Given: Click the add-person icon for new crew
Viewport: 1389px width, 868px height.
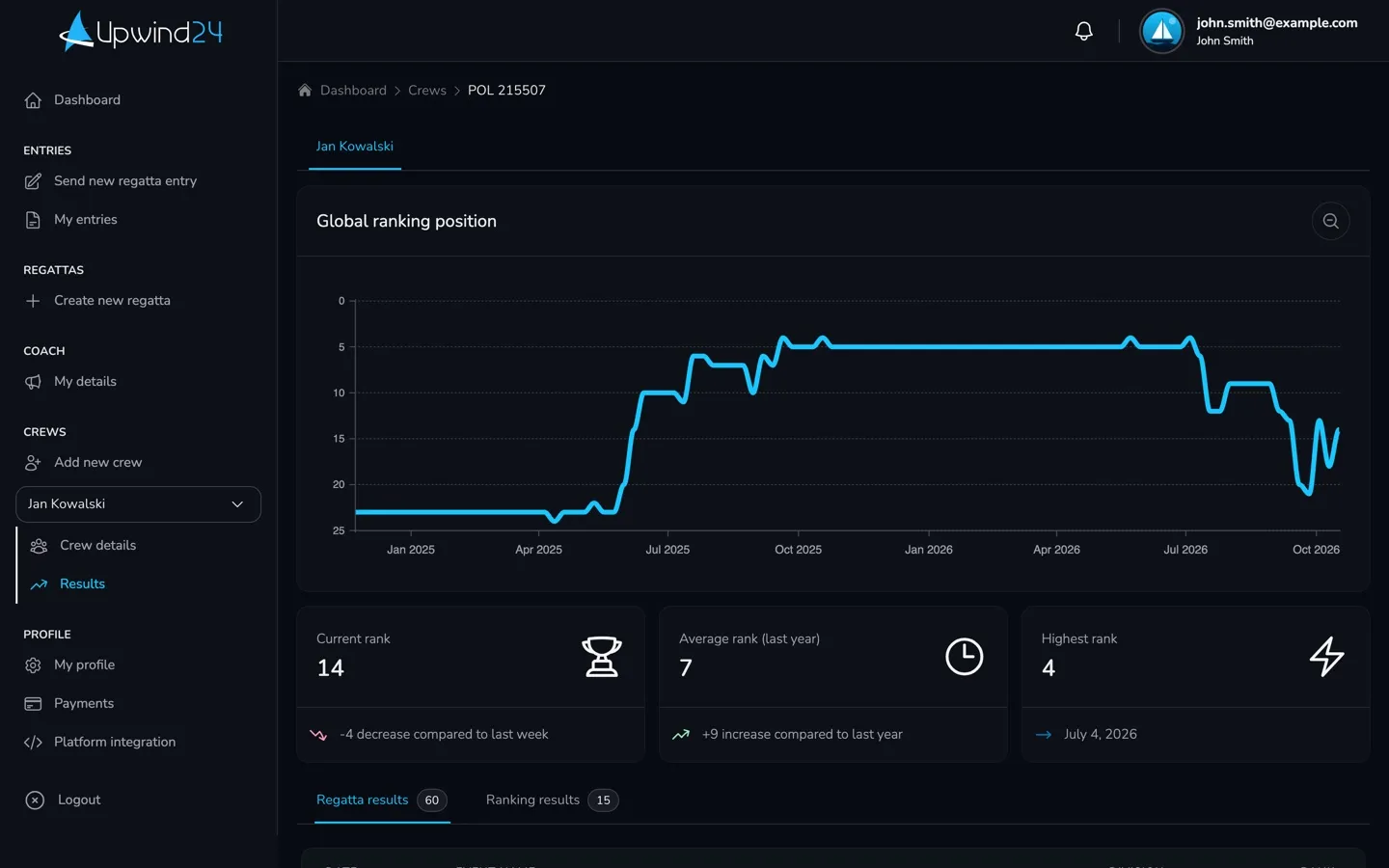Looking at the screenshot, I should point(33,463).
